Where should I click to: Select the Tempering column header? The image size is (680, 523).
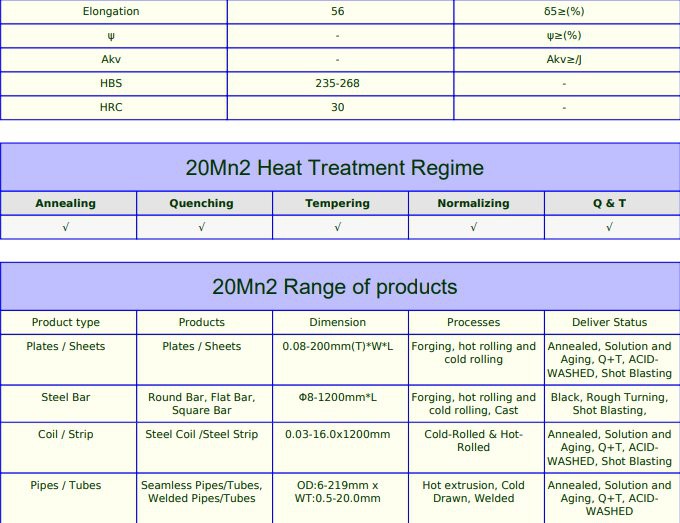click(x=337, y=203)
